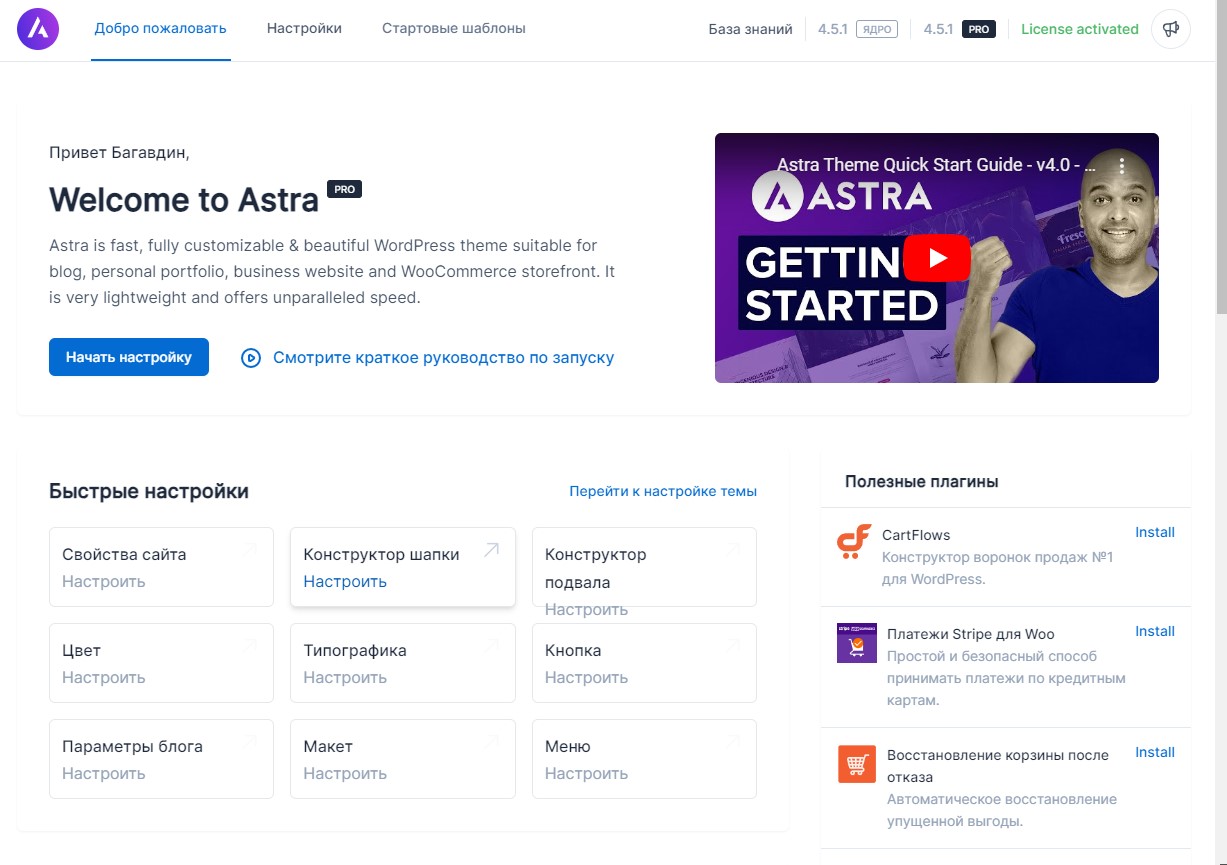The image size is (1227, 865).
Task: Click the circled play icon beside quick-start guide link
Action: coord(251,358)
